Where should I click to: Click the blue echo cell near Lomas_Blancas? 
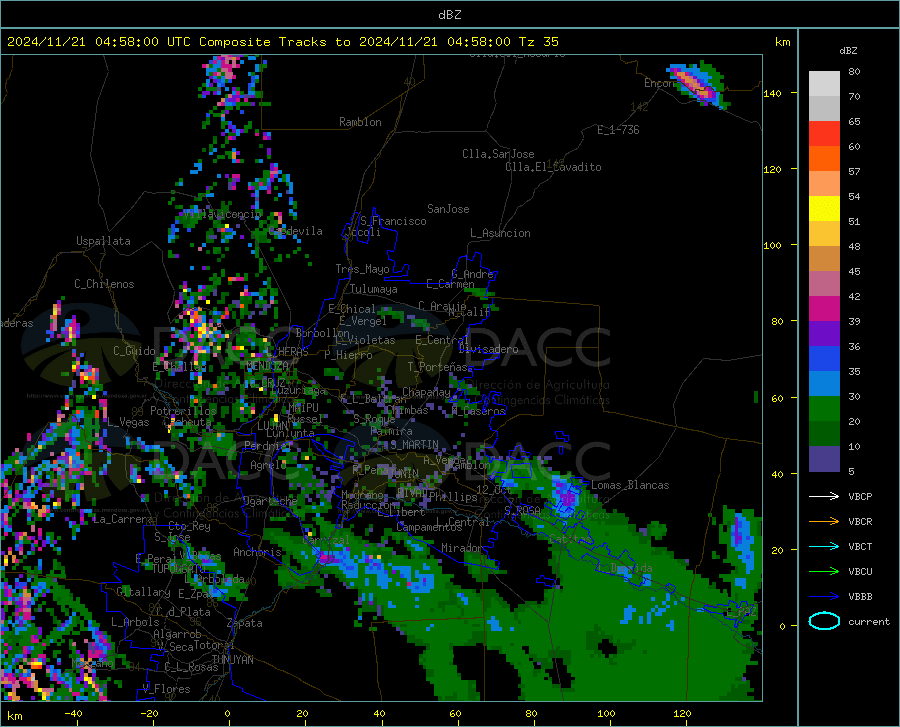coord(565,495)
